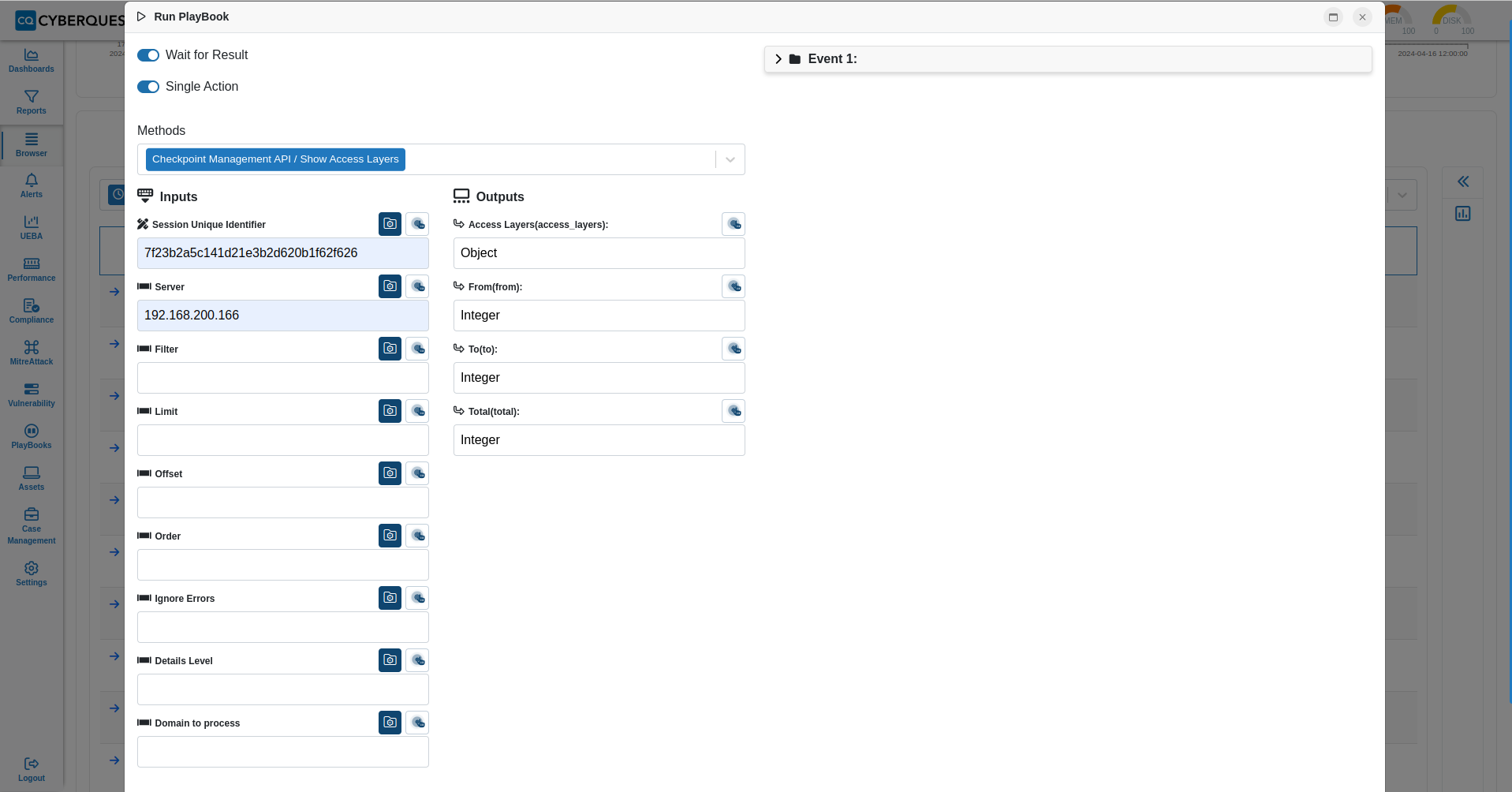Open Settings in the sidebar
The height and width of the screenshot is (792, 1512).
[32, 574]
